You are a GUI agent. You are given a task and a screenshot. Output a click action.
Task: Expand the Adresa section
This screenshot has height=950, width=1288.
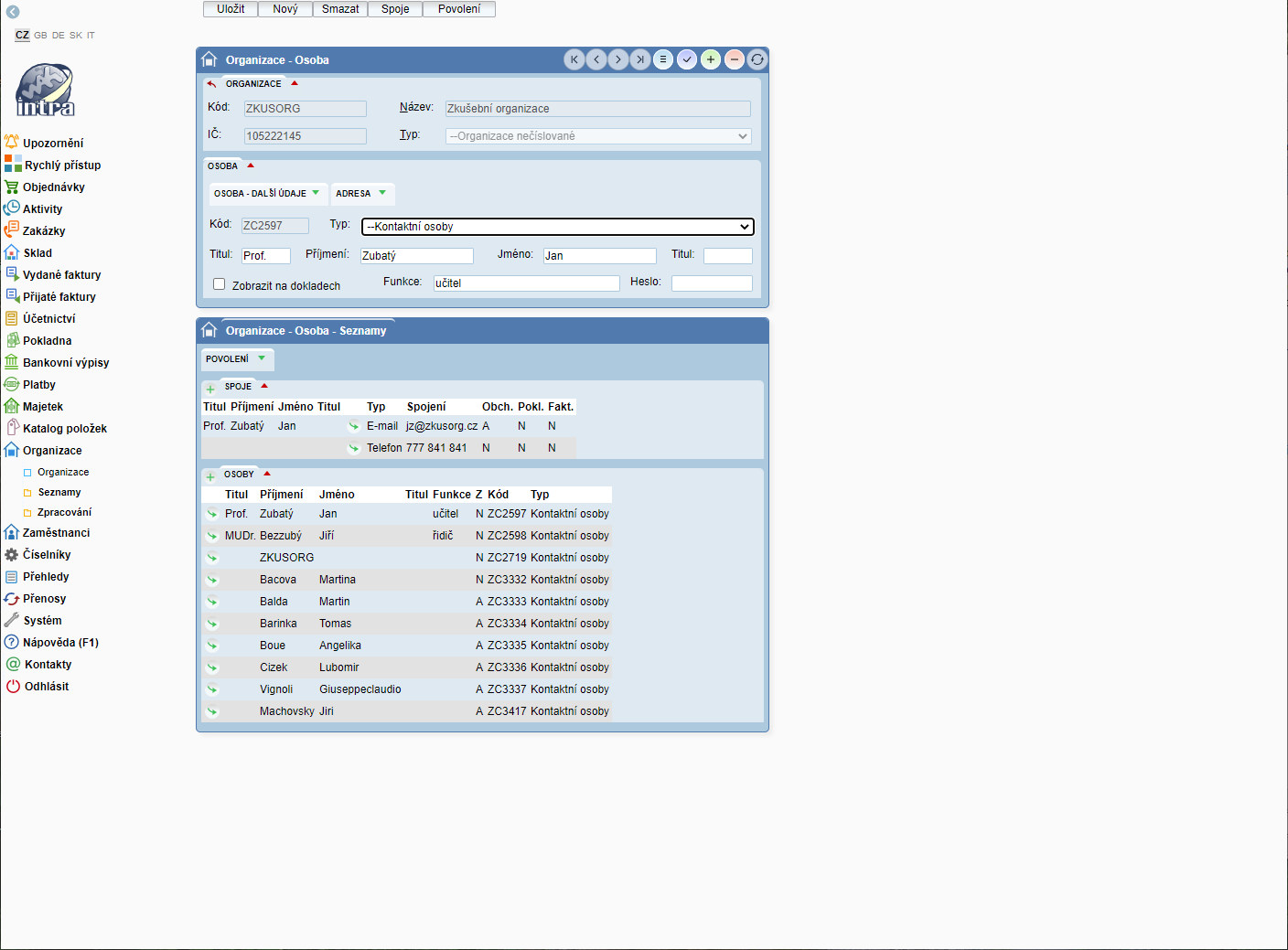click(x=360, y=193)
